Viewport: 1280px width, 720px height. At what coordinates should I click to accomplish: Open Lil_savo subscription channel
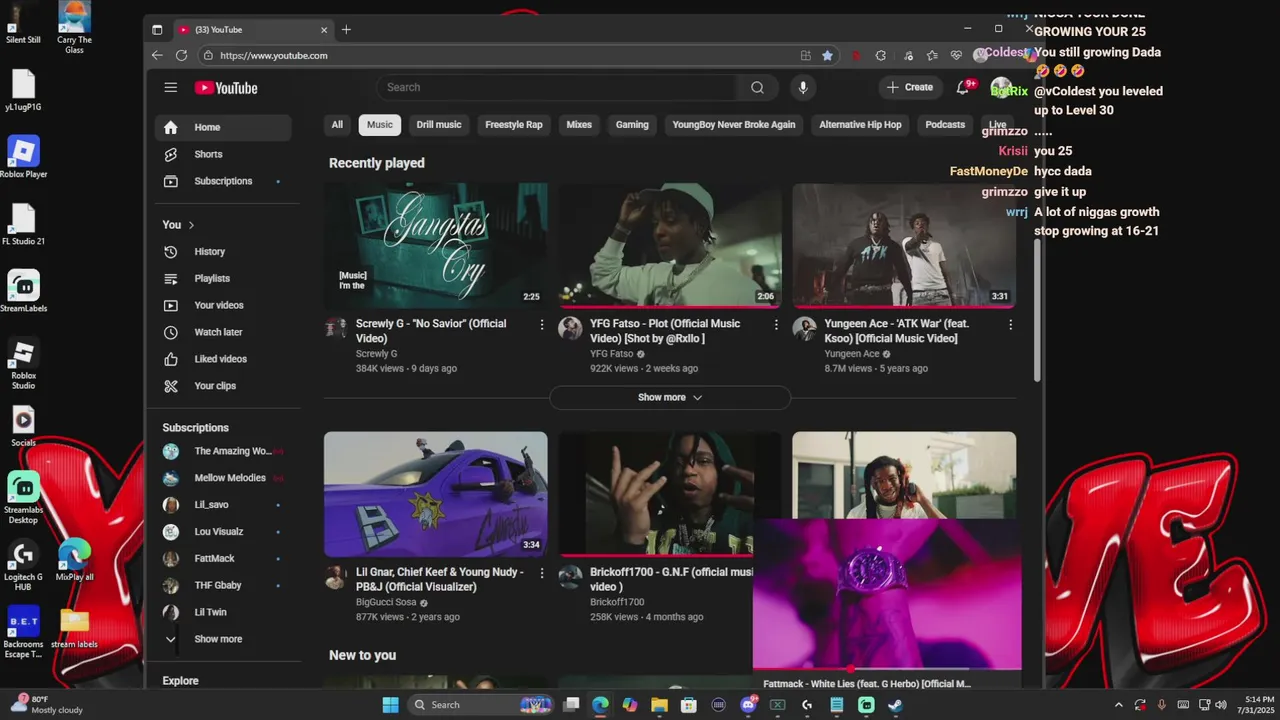click(x=222, y=505)
